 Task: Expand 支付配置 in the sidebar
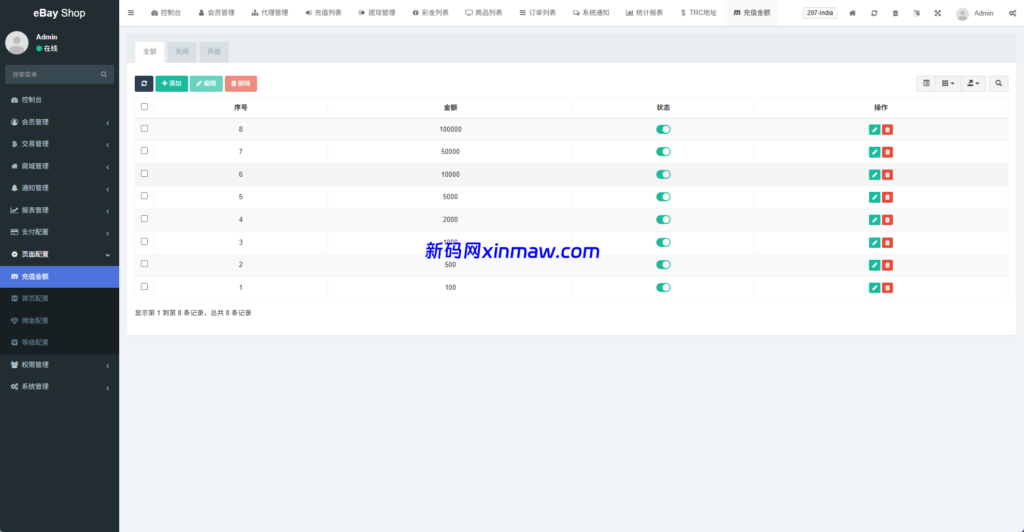59,232
